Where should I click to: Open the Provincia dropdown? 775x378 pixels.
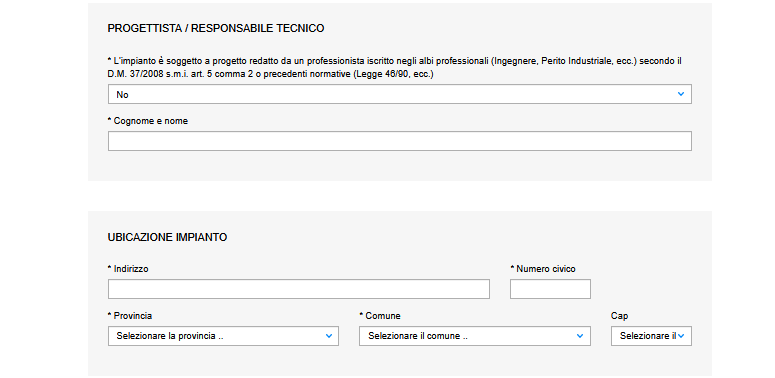click(223, 336)
